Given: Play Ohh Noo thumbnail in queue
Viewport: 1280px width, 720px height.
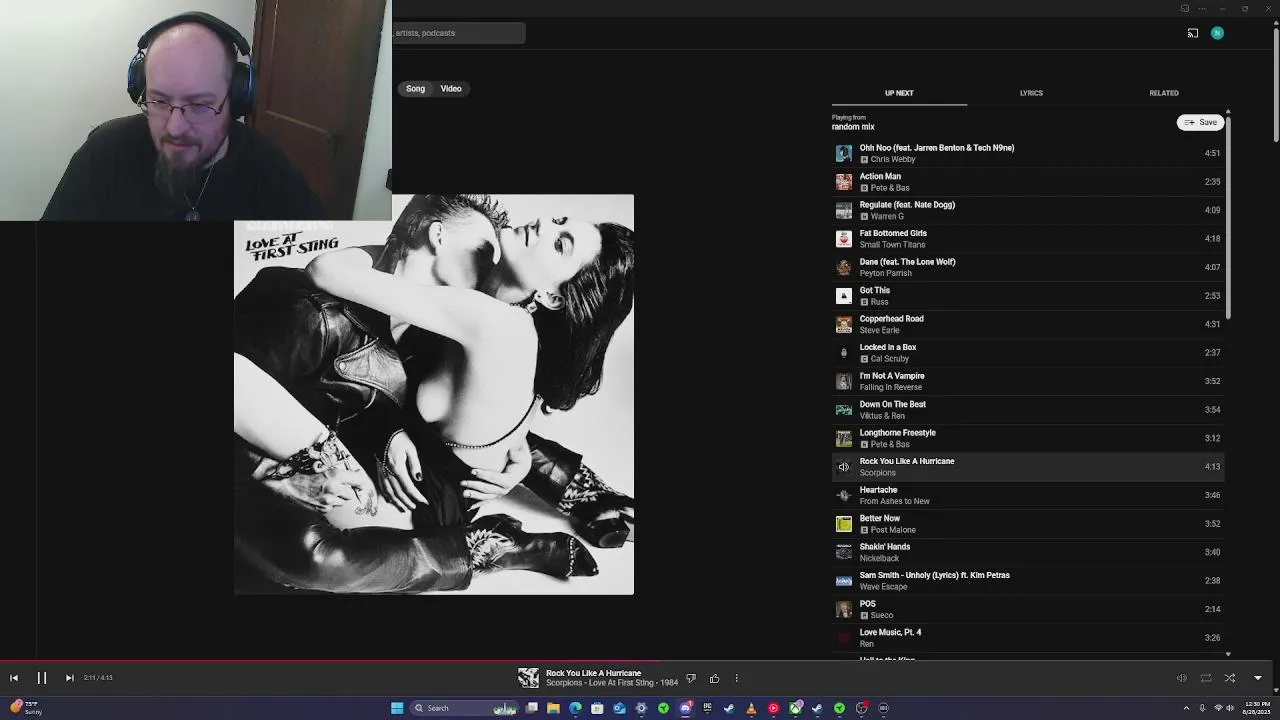Looking at the screenshot, I should click(844, 153).
